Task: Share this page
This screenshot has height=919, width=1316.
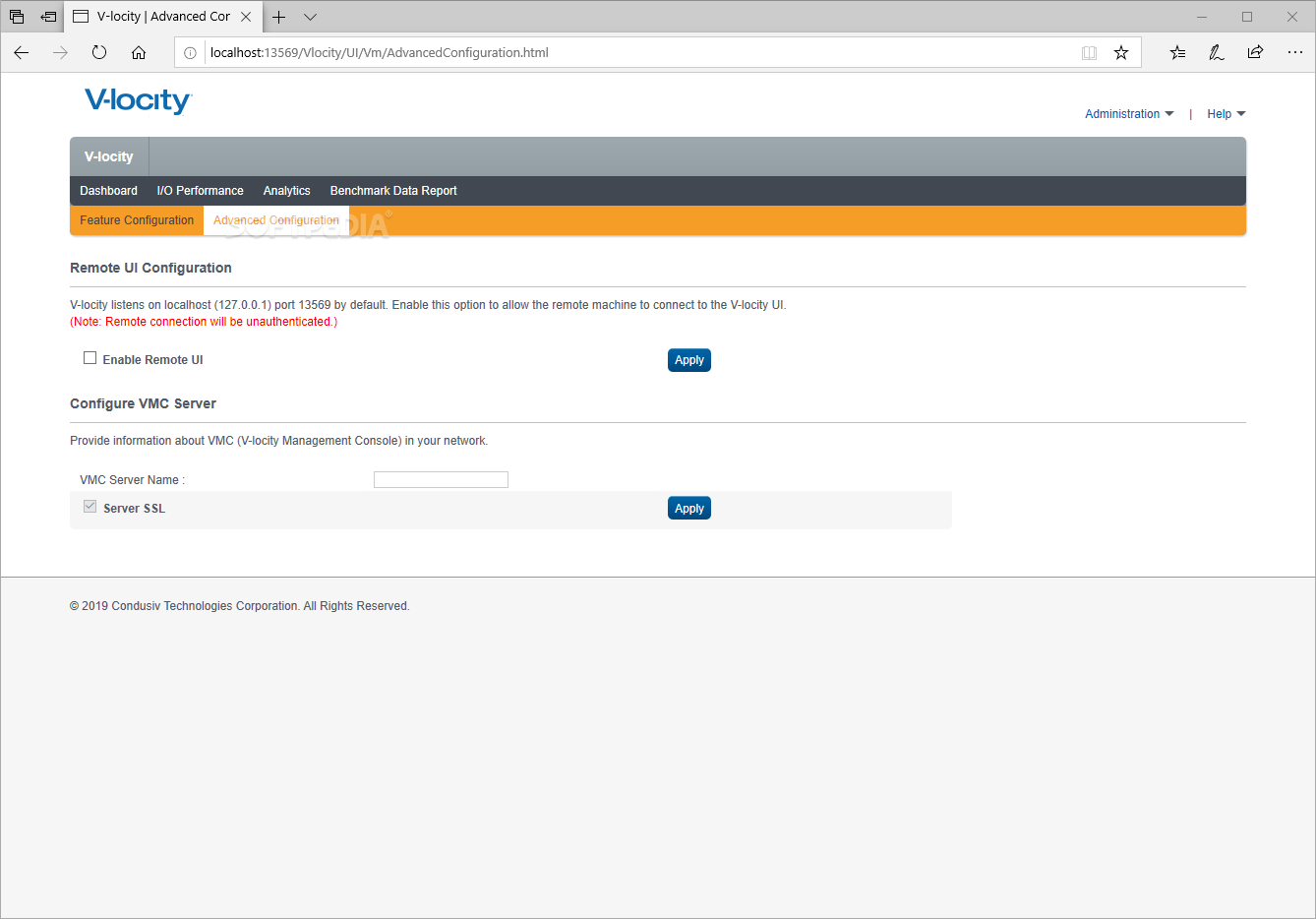Action: [x=1255, y=53]
